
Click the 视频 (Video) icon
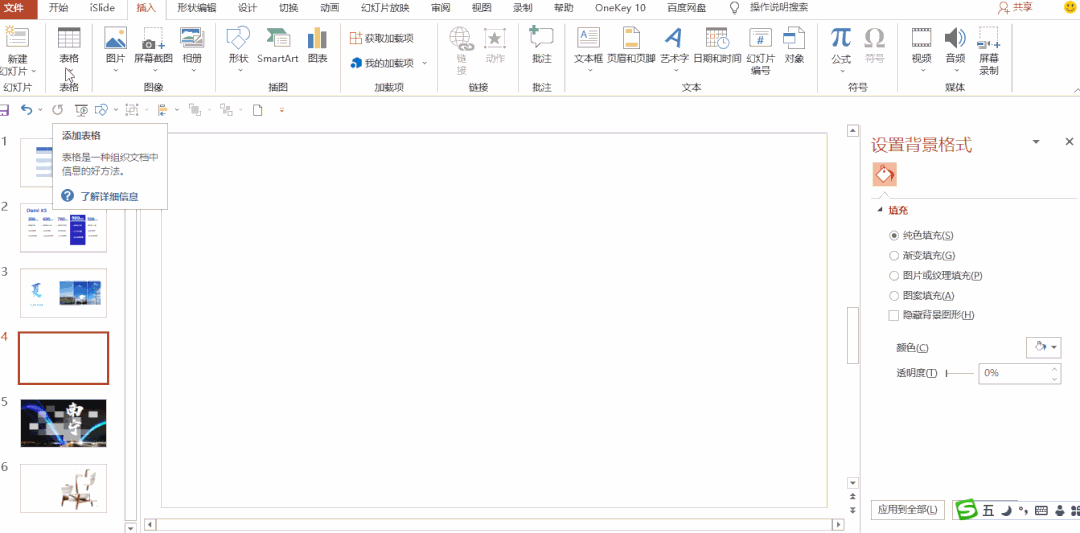(x=921, y=45)
